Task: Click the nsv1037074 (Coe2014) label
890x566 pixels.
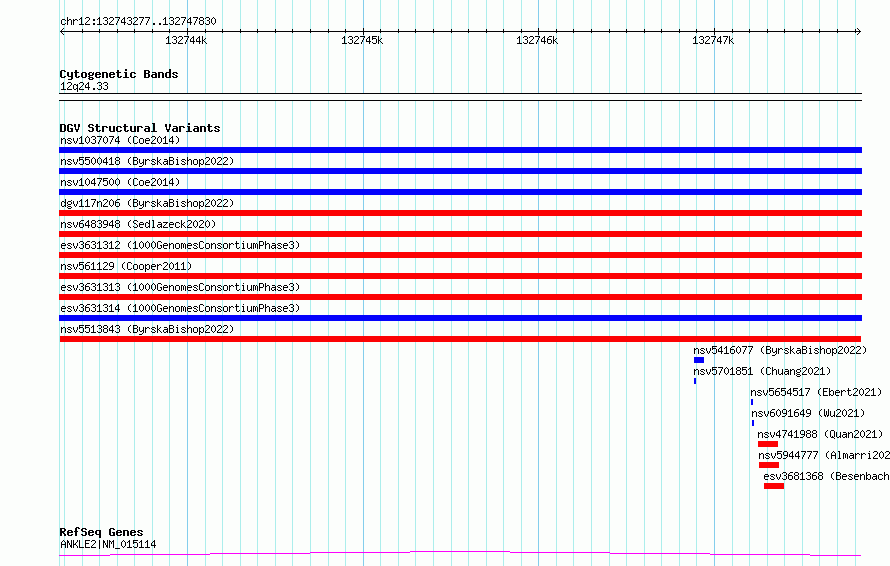Action: point(120,140)
